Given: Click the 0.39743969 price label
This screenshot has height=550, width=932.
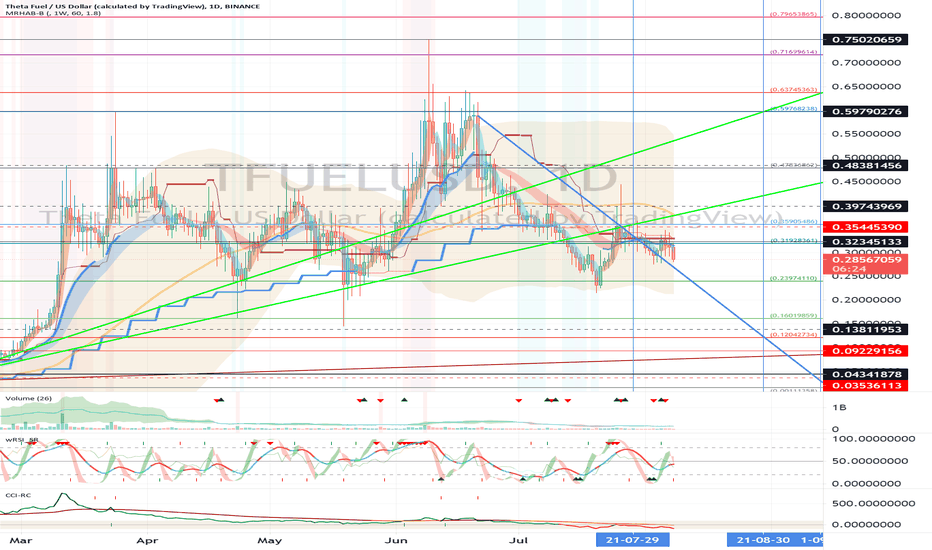Looking at the screenshot, I should click(865, 207).
